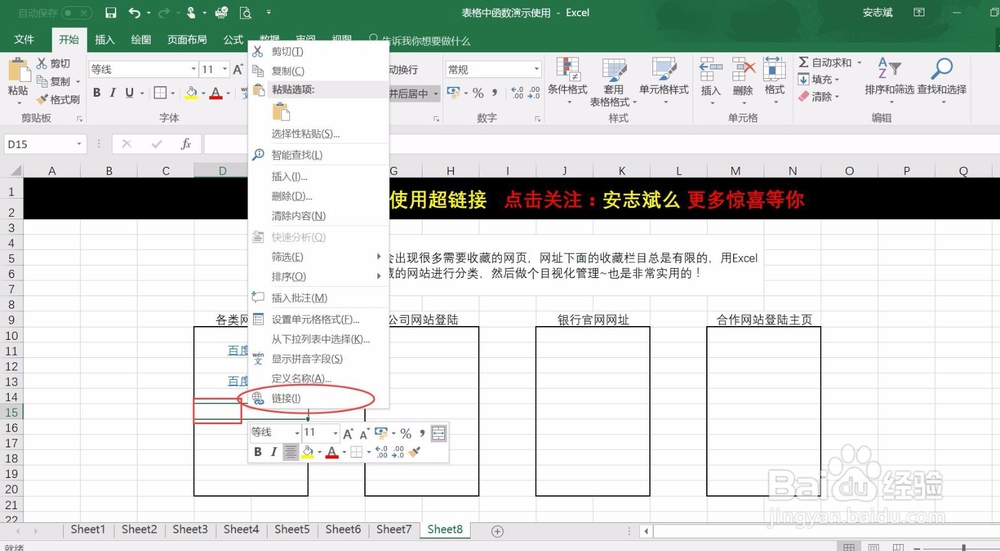
Task: Add new sheet with plus button
Action: tap(497, 531)
